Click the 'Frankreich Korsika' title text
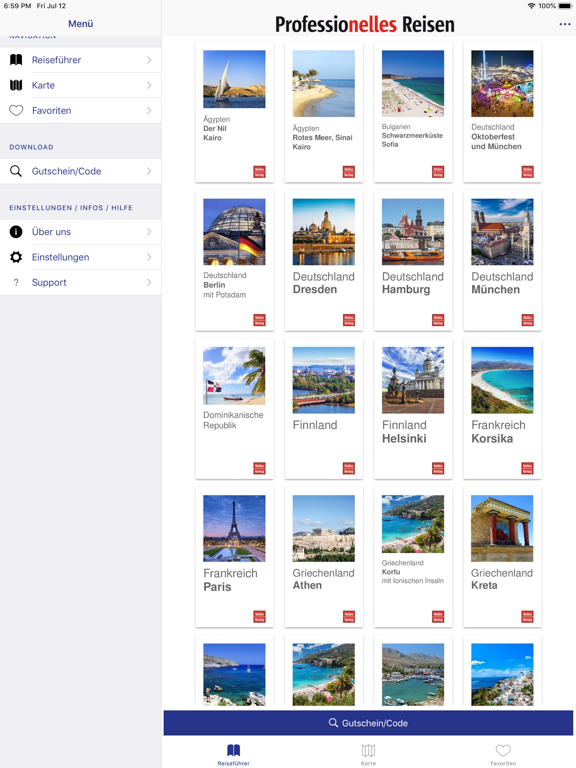 (x=498, y=432)
